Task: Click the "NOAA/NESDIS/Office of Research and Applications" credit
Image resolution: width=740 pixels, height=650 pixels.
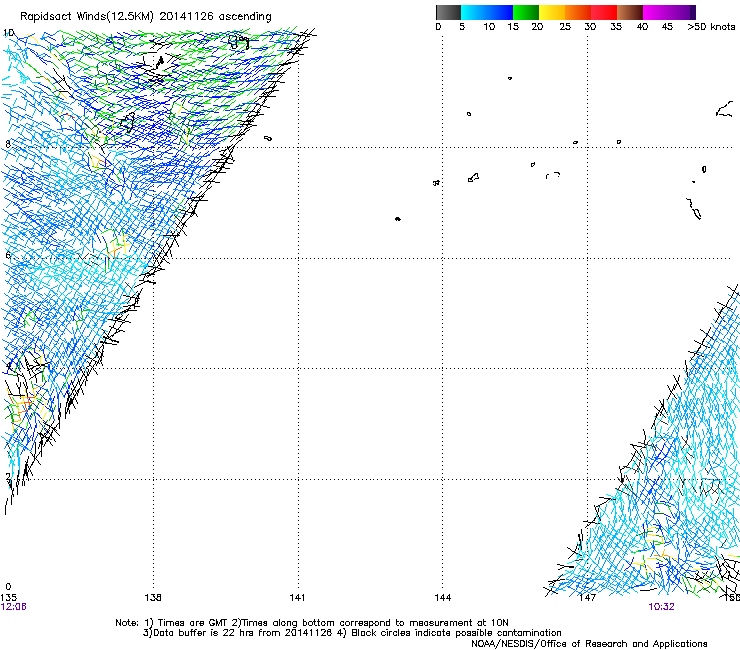Action: [x=589, y=644]
